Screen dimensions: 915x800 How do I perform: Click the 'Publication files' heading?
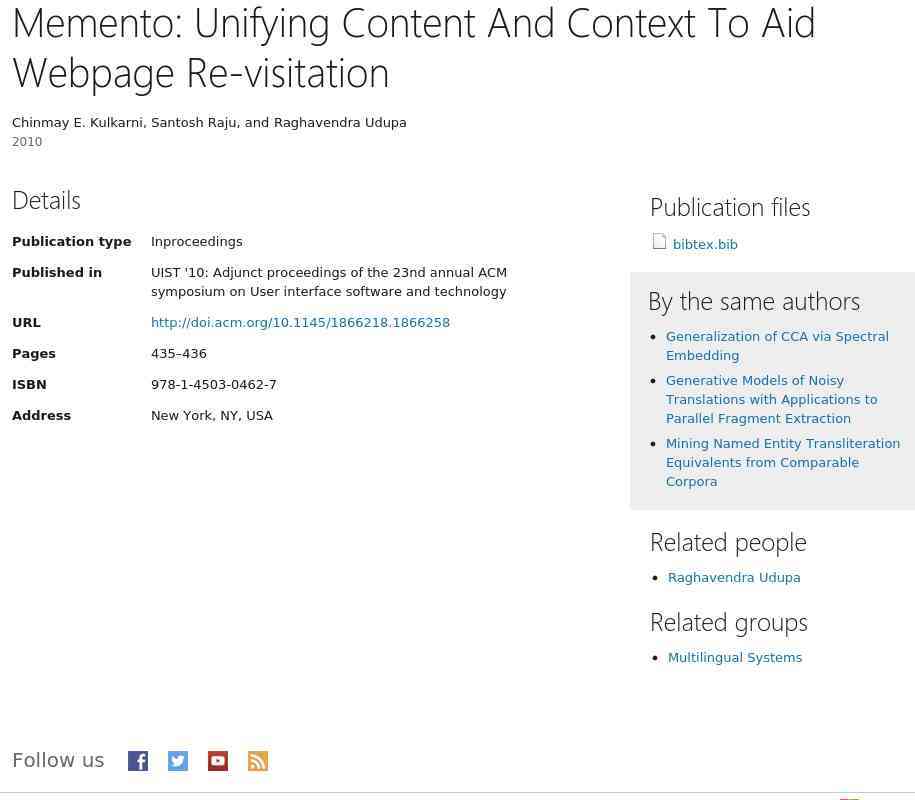(x=730, y=208)
